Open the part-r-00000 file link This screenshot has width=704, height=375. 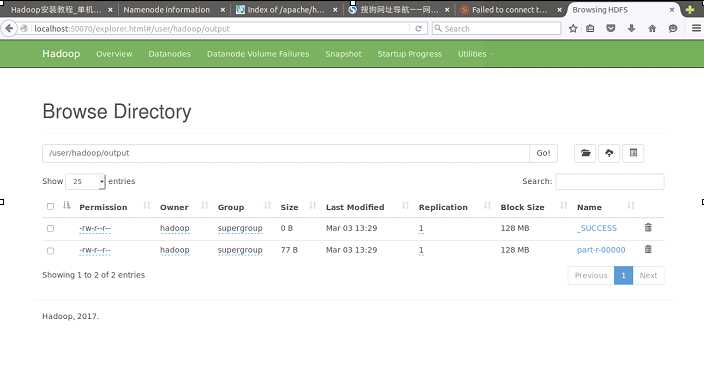click(x=601, y=250)
